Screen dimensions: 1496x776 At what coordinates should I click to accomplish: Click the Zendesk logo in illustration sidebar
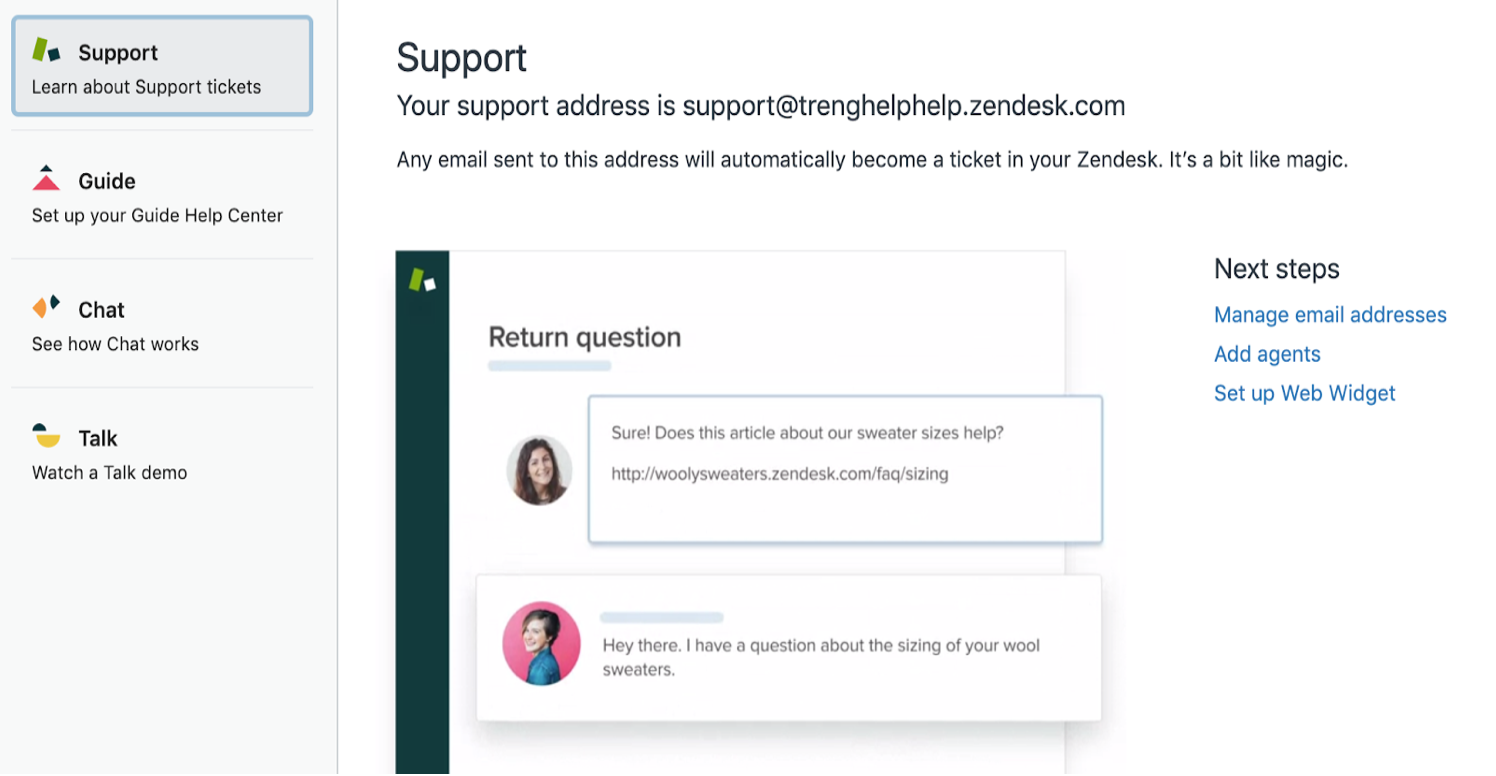[422, 280]
